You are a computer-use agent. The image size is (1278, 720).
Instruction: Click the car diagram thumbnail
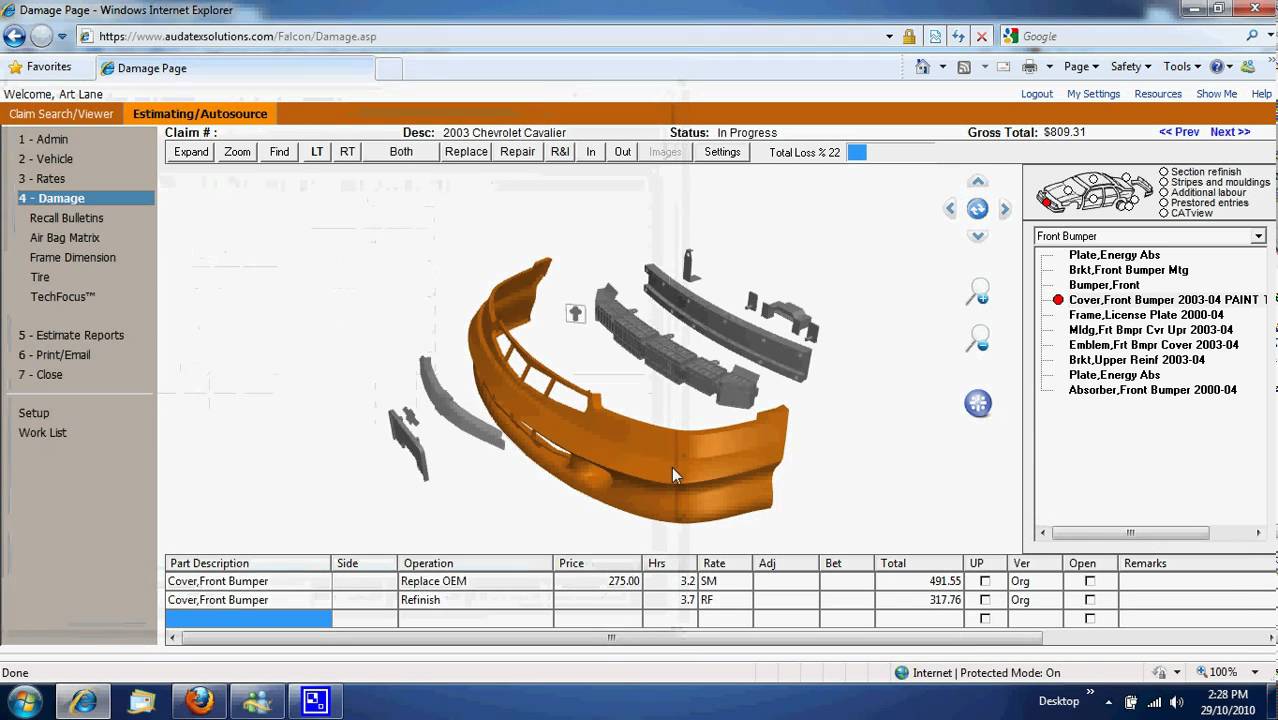pos(1093,190)
